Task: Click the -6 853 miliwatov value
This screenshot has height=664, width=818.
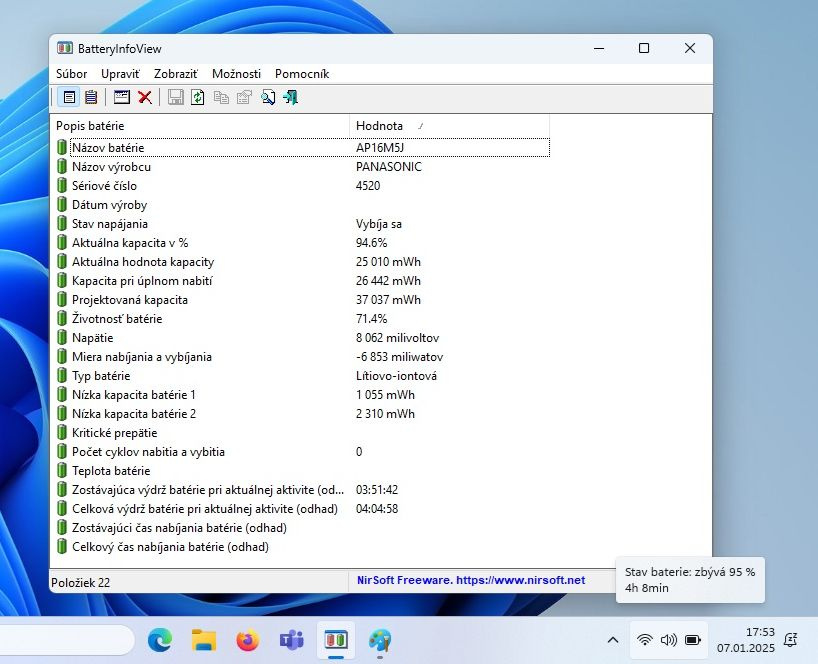Action: pos(400,357)
